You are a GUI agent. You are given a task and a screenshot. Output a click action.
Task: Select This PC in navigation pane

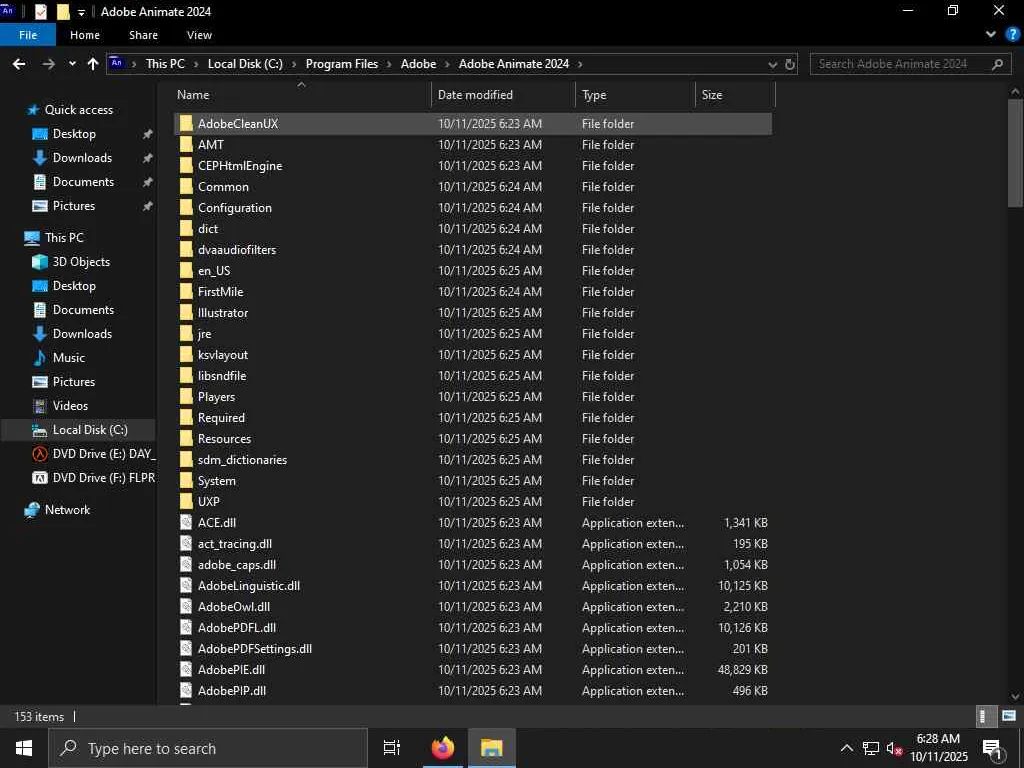(x=64, y=238)
